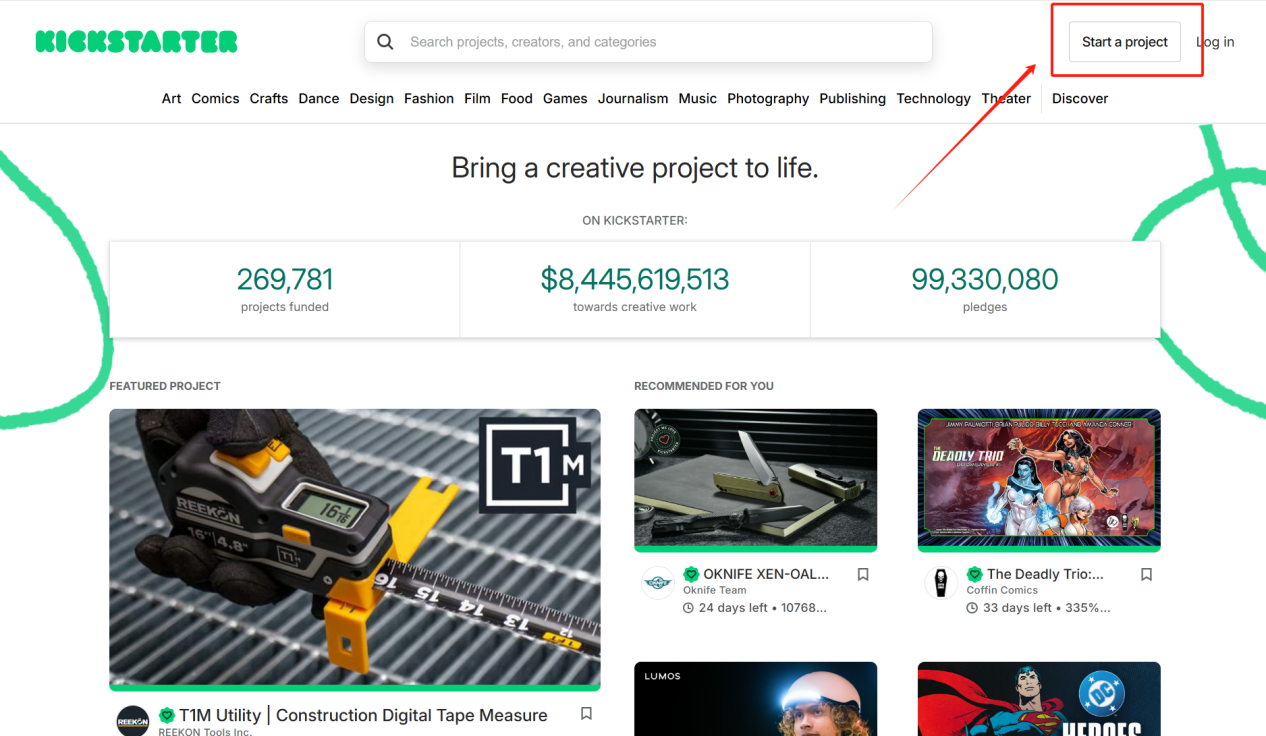Screen dimensions: 1266x736
Task: Click the Coffin Comics avatar icon
Action: tap(941, 582)
